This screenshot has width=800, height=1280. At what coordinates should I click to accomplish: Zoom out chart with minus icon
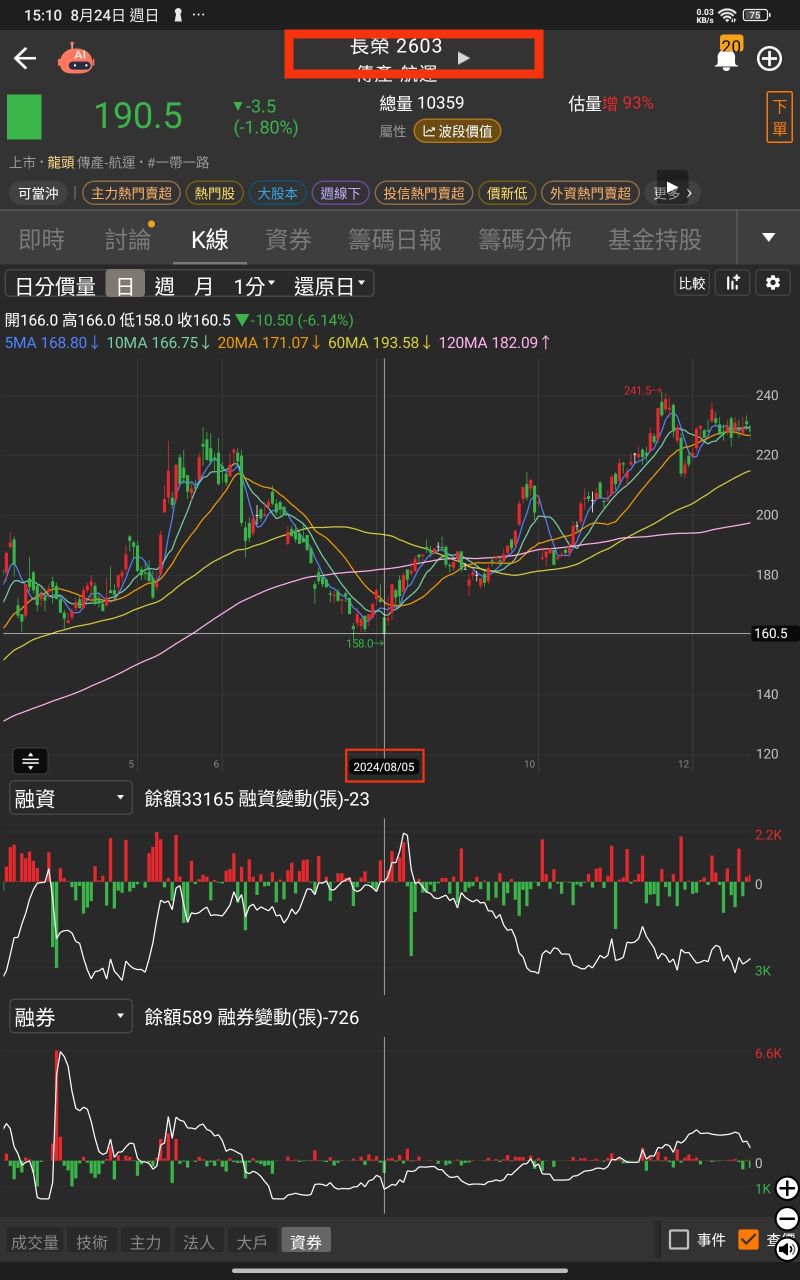point(787,1219)
